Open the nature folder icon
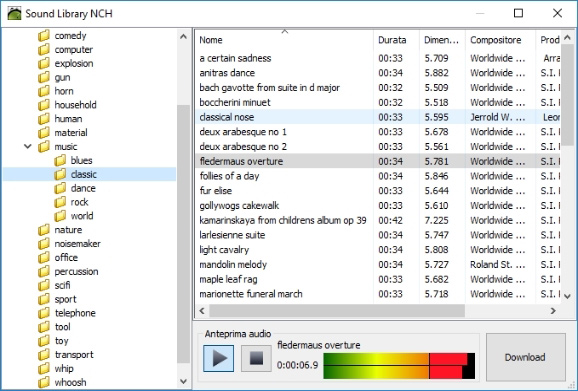The image size is (578, 391). click(44, 230)
